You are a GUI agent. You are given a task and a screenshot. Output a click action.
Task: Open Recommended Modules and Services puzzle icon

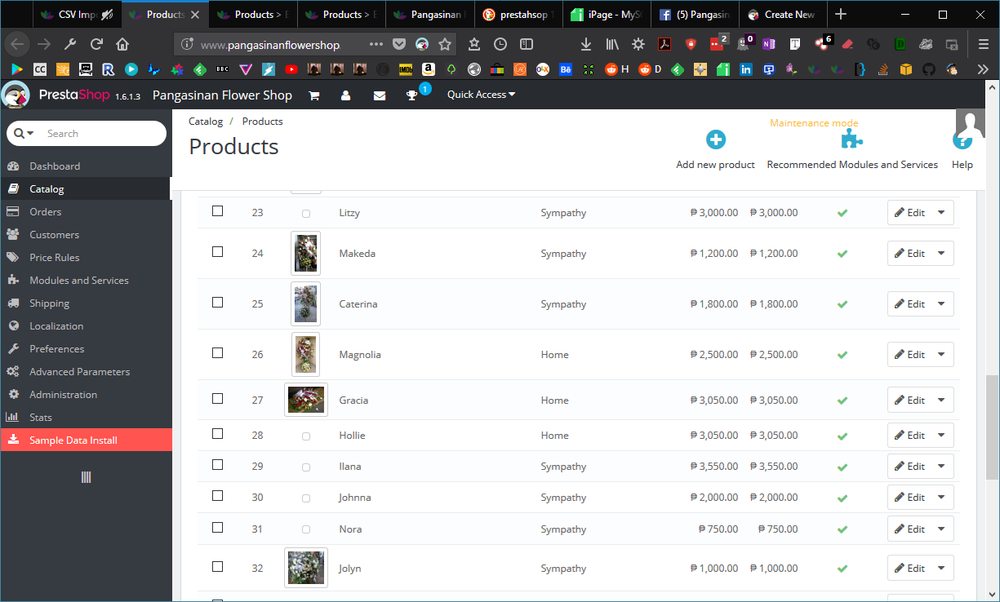point(852,140)
